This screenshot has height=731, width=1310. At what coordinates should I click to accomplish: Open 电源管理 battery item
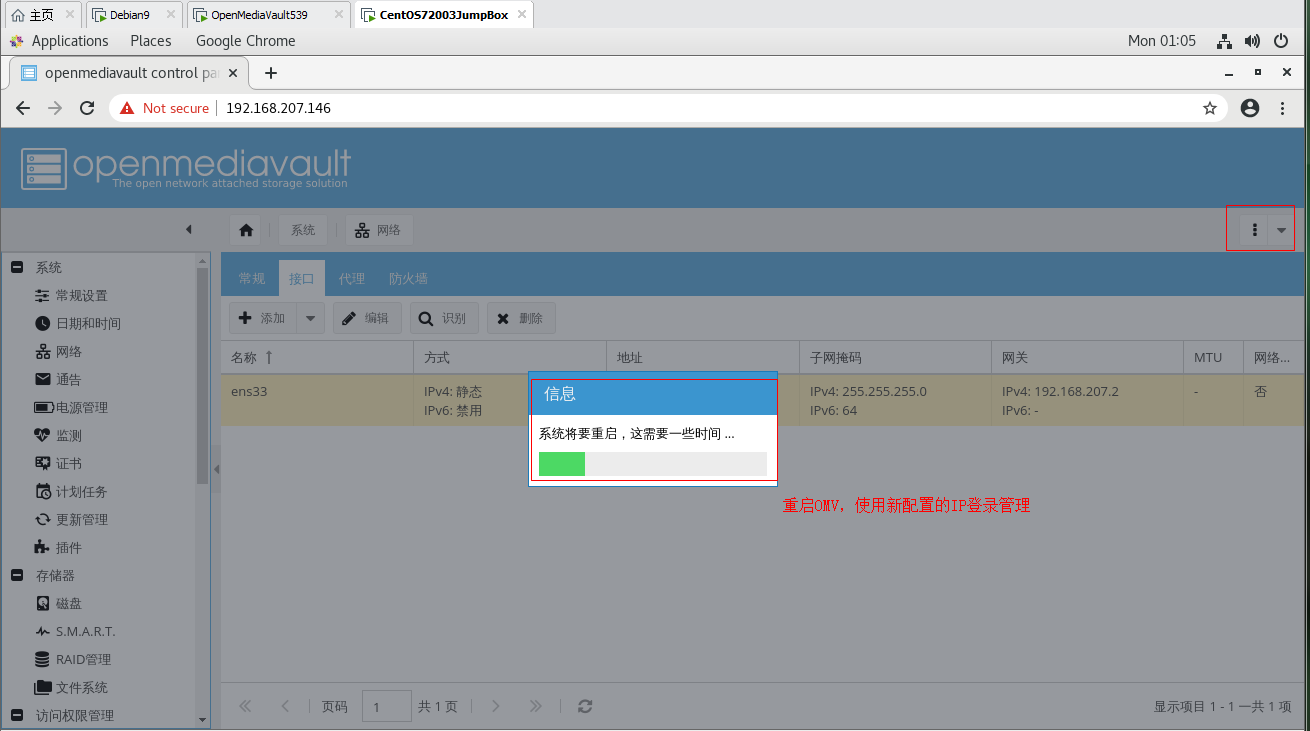tap(70, 408)
